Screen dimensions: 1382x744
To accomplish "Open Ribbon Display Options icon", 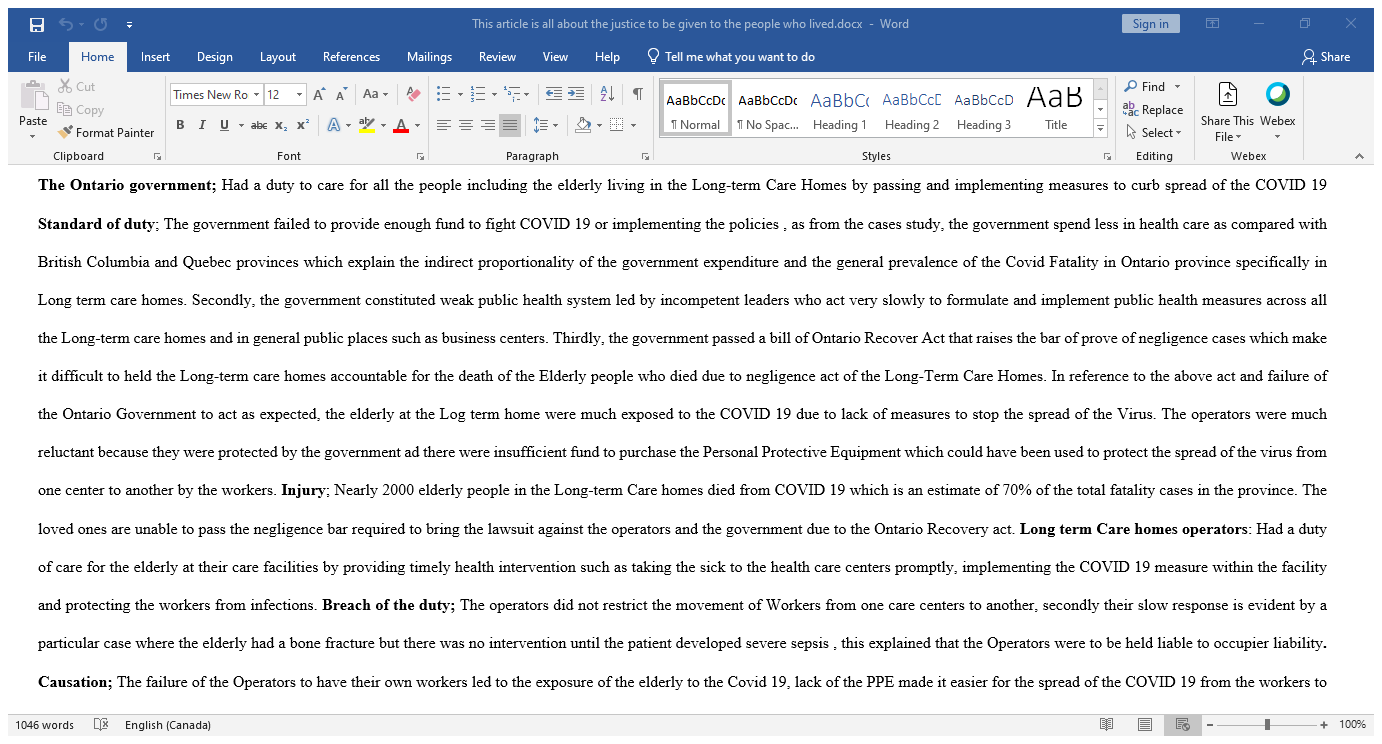I will pyautogui.click(x=1212, y=24).
